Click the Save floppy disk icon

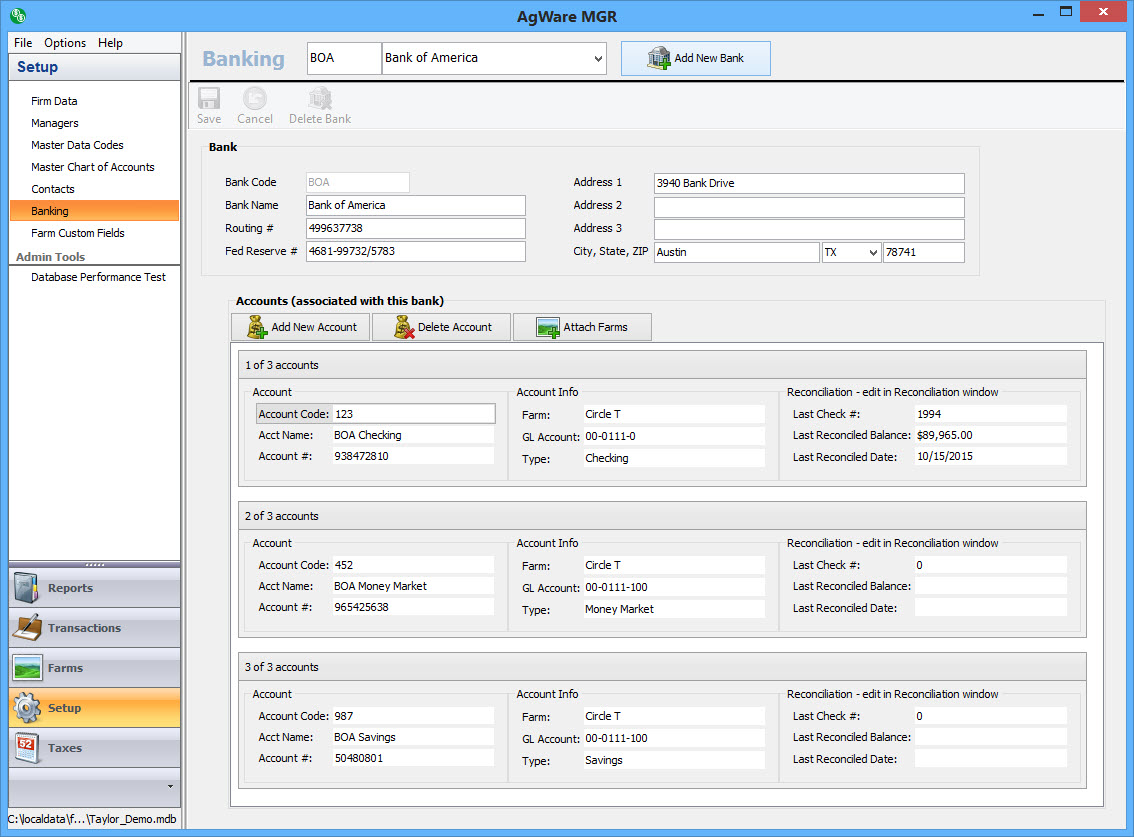[x=209, y=98]
